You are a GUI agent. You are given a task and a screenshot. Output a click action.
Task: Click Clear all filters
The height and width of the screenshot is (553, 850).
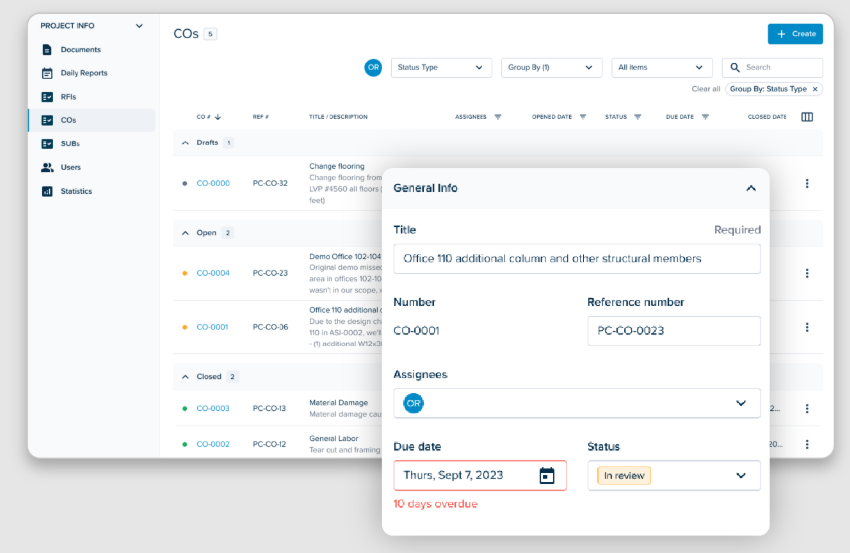coord(705,89)
